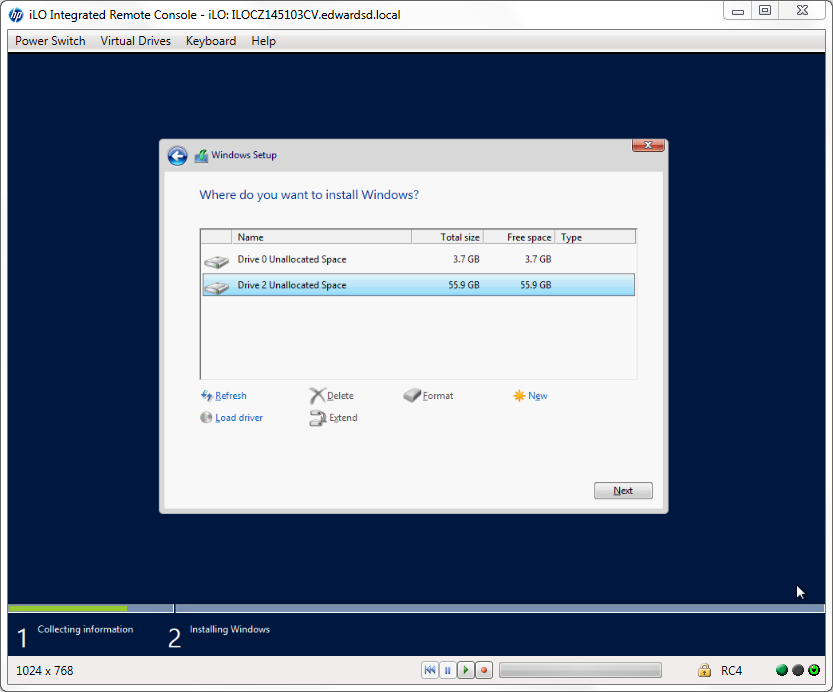
Task: Click the Format partition icon
Action: tap(412, 395)
